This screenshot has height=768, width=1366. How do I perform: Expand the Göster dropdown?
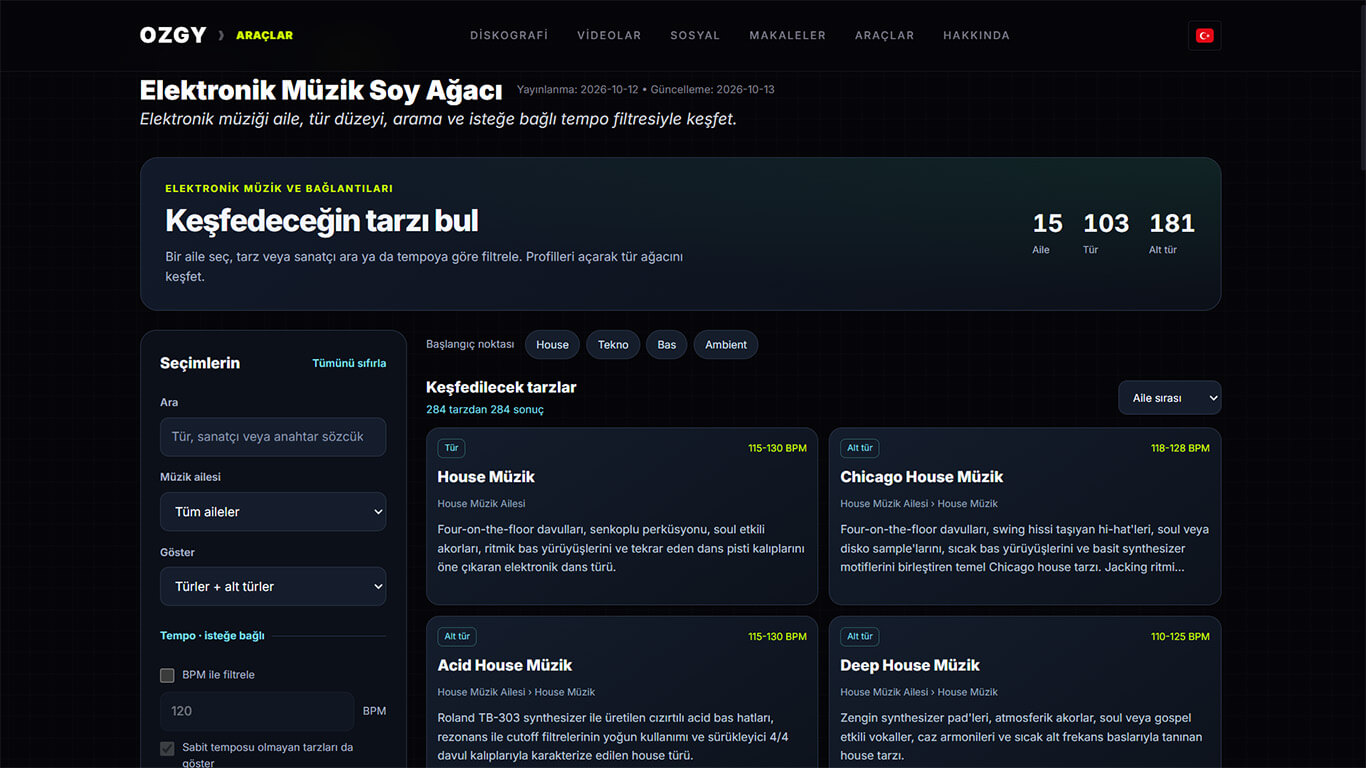pos(273,587)
